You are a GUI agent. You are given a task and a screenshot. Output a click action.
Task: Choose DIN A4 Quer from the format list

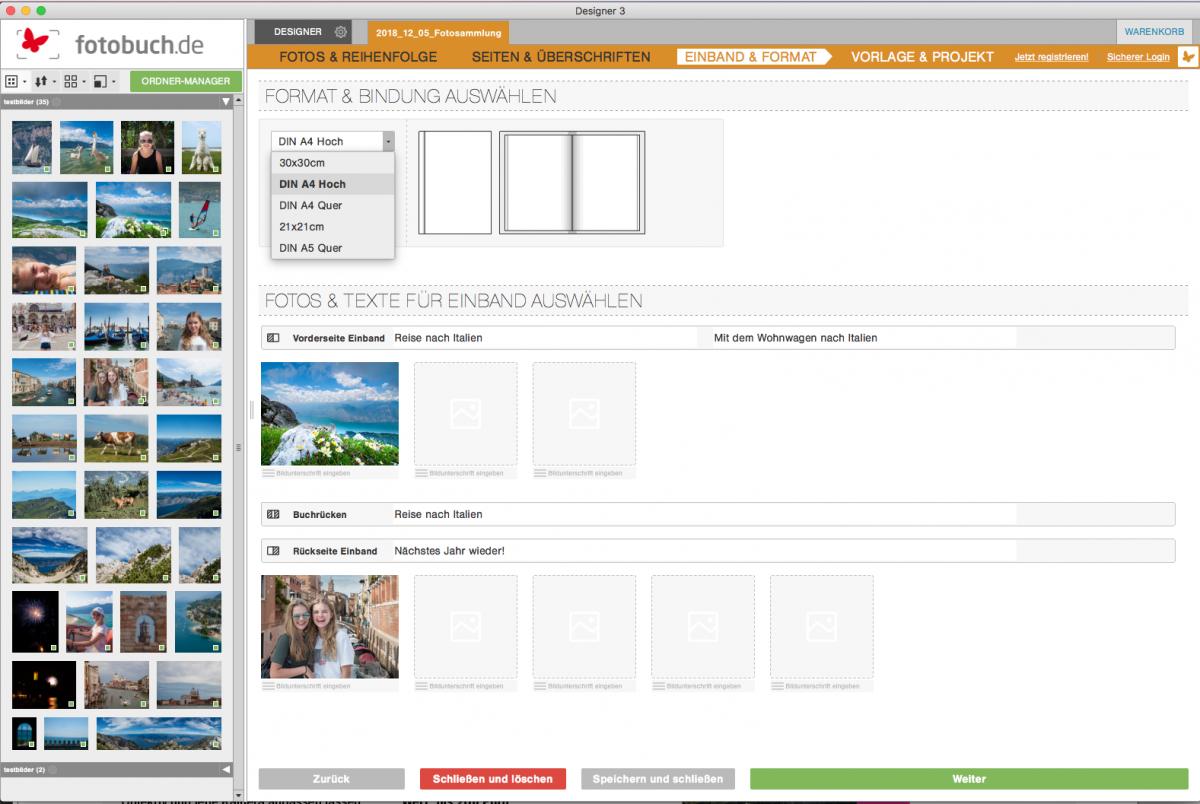point(333,205)
